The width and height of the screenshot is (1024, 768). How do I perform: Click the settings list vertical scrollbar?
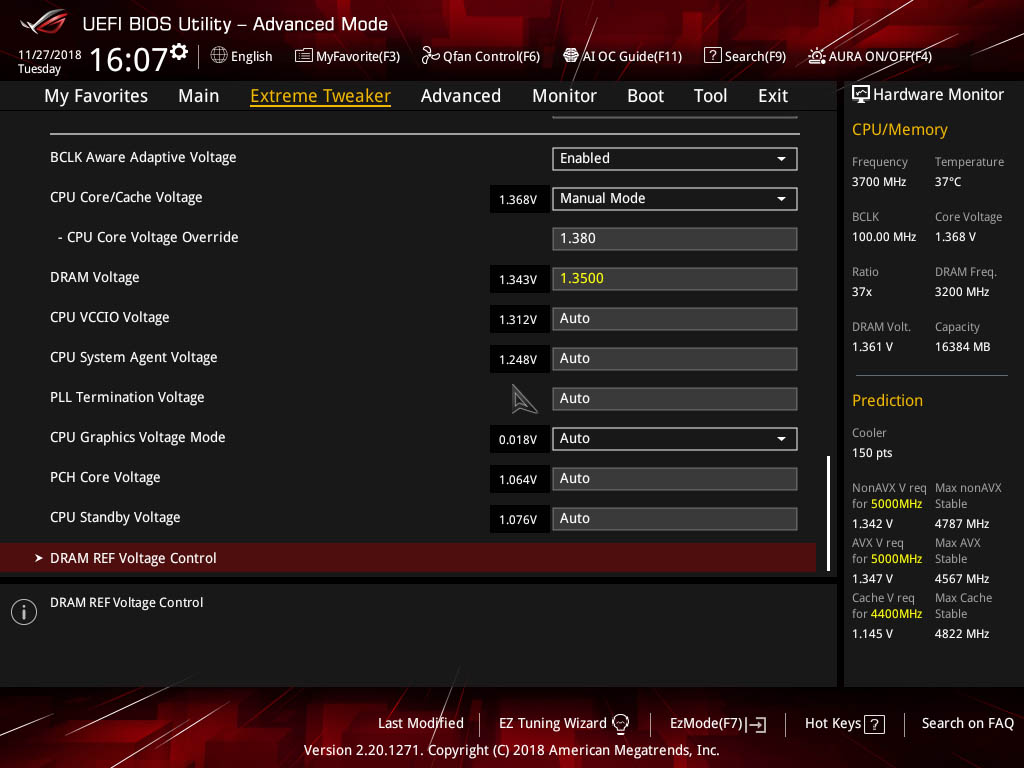[829, 513]
